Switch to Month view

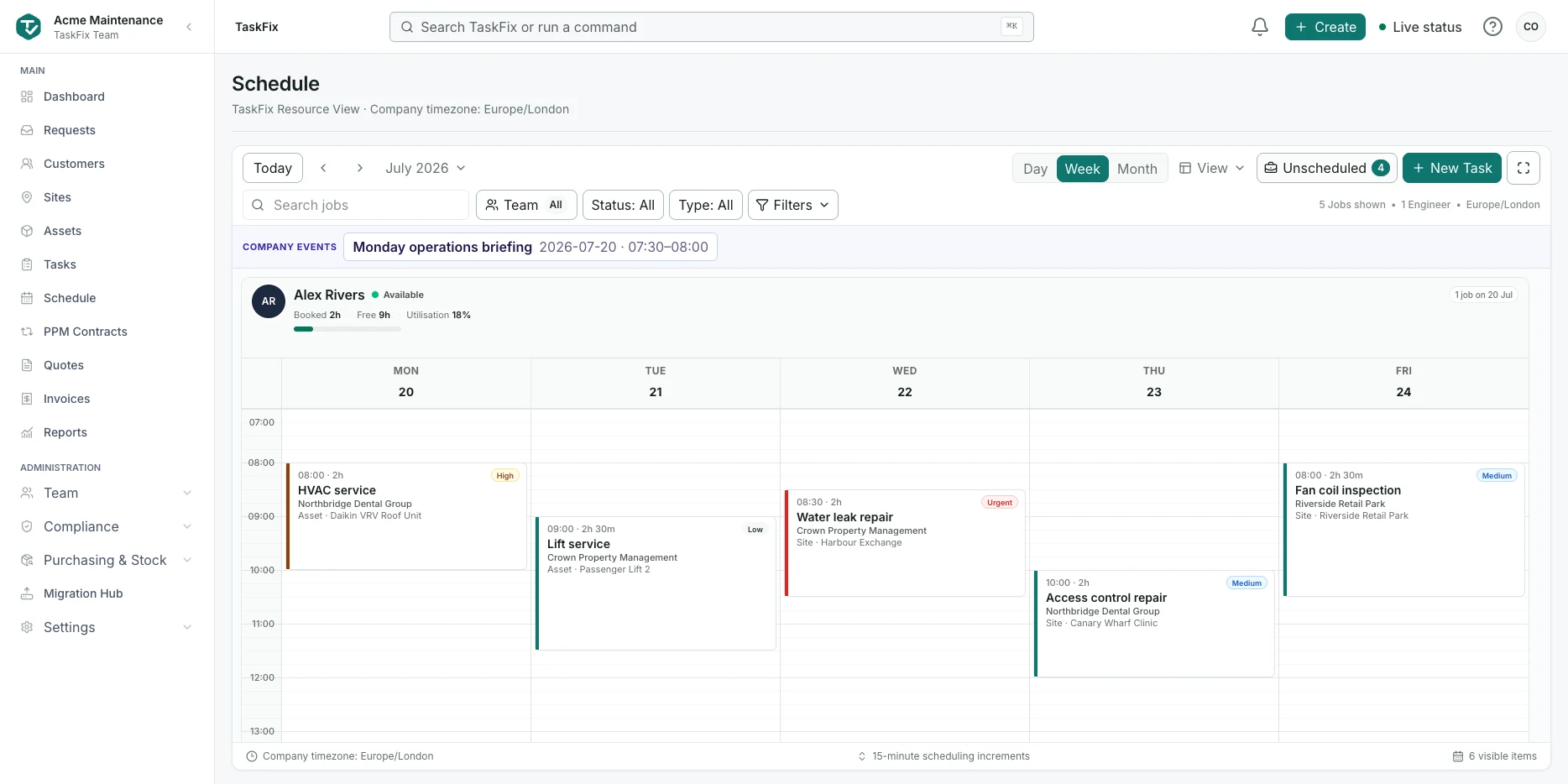pos(1137,169)
